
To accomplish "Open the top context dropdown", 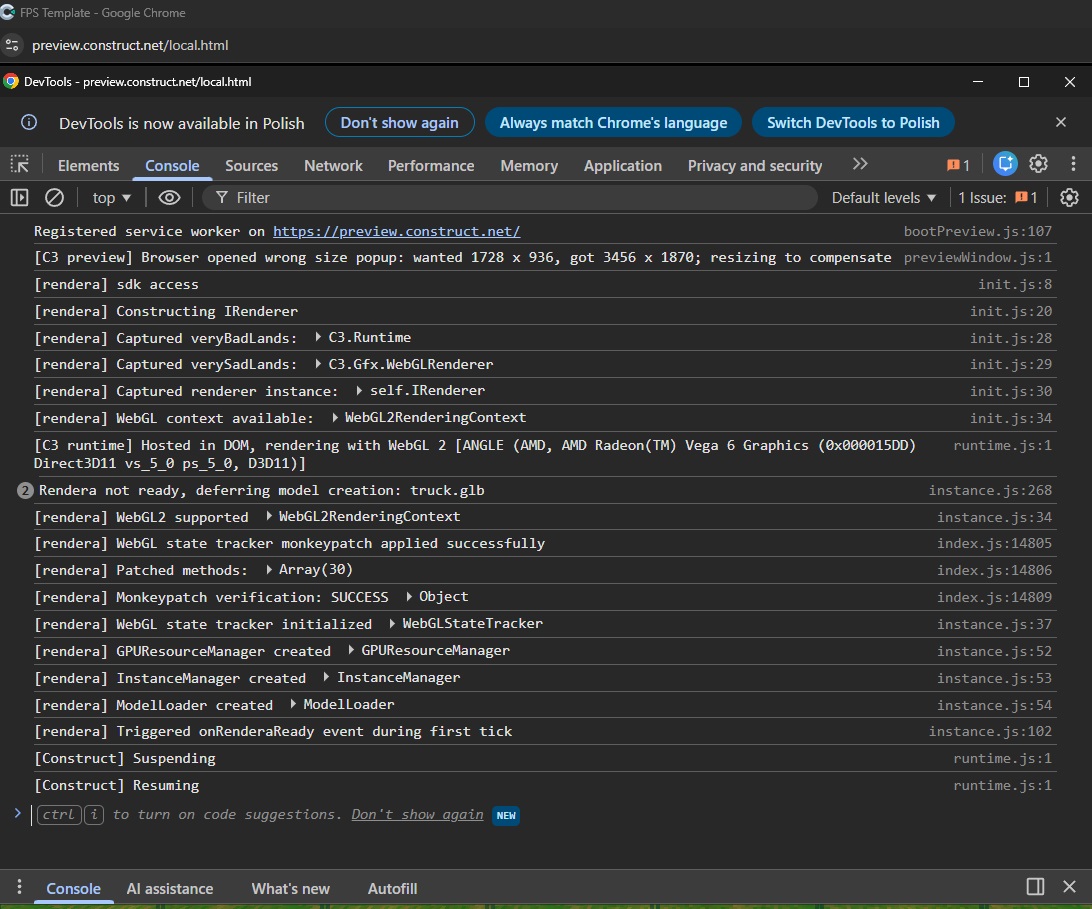I will pos(111,198).
